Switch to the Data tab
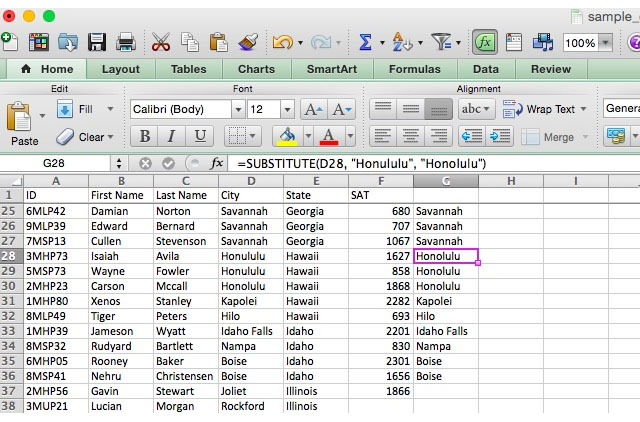Screen dimensions: 640x422 [x=486, y=69]
